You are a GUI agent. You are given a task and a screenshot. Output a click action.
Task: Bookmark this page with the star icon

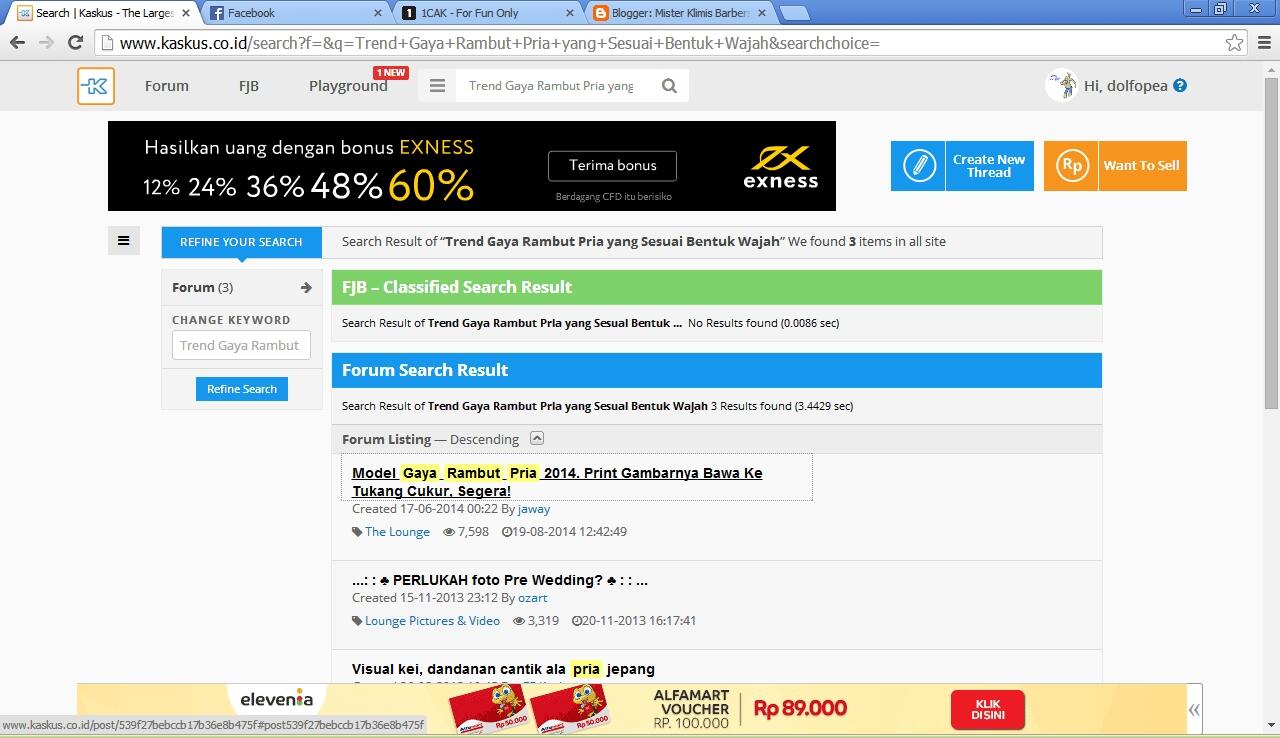tap(1235, 43)
